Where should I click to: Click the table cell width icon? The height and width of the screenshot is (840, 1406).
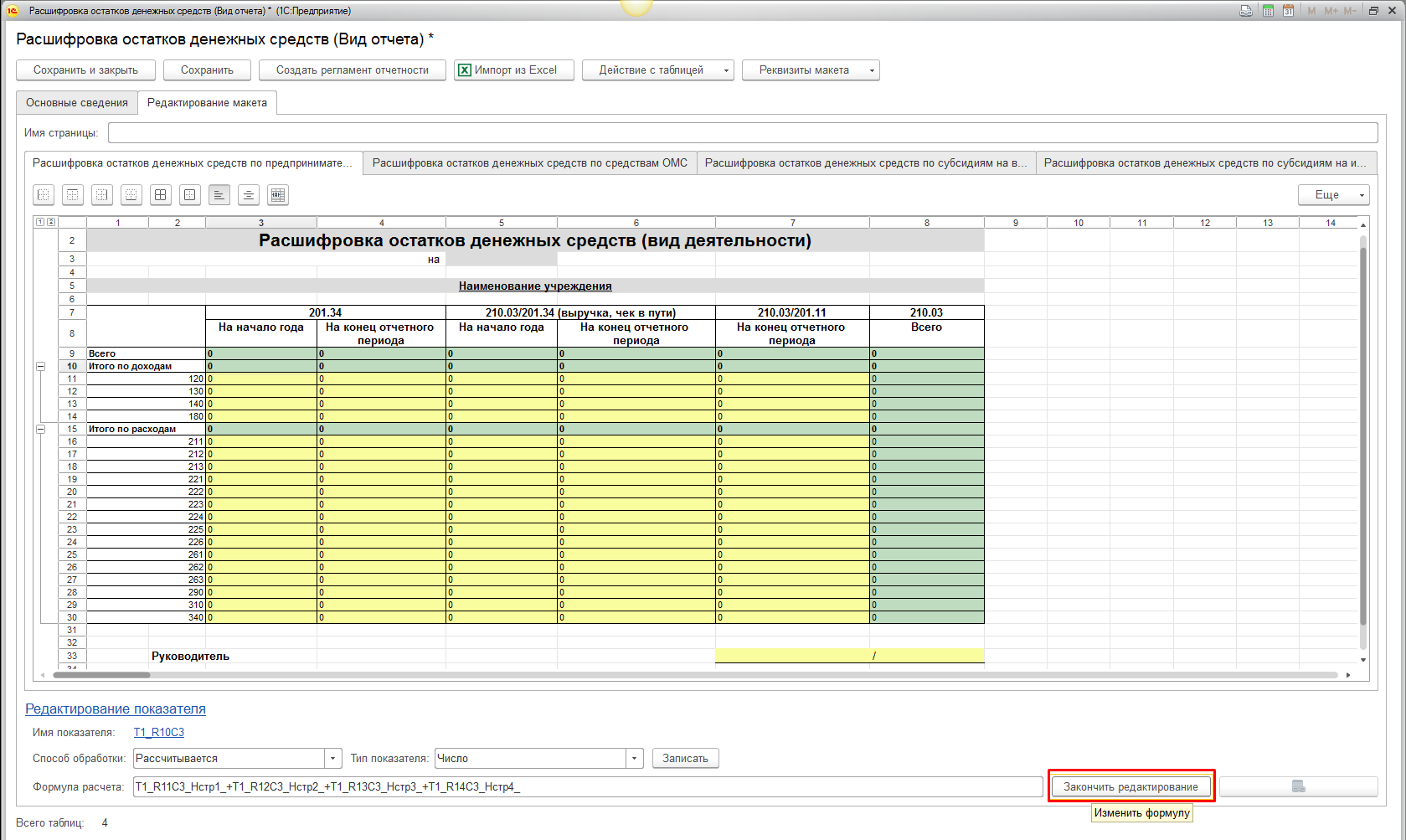278,195
